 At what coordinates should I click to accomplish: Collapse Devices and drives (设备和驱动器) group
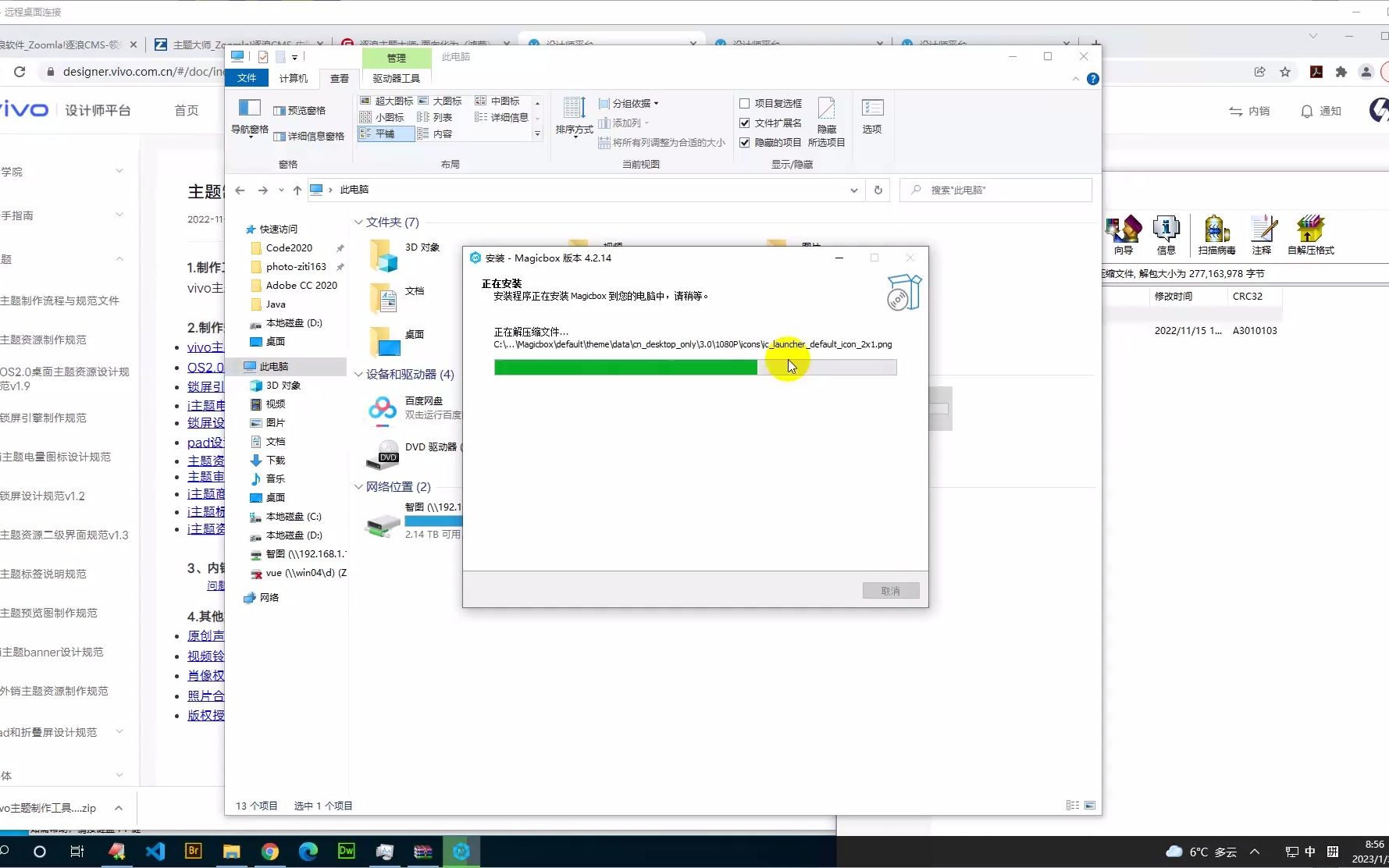[x=358, y=375]
